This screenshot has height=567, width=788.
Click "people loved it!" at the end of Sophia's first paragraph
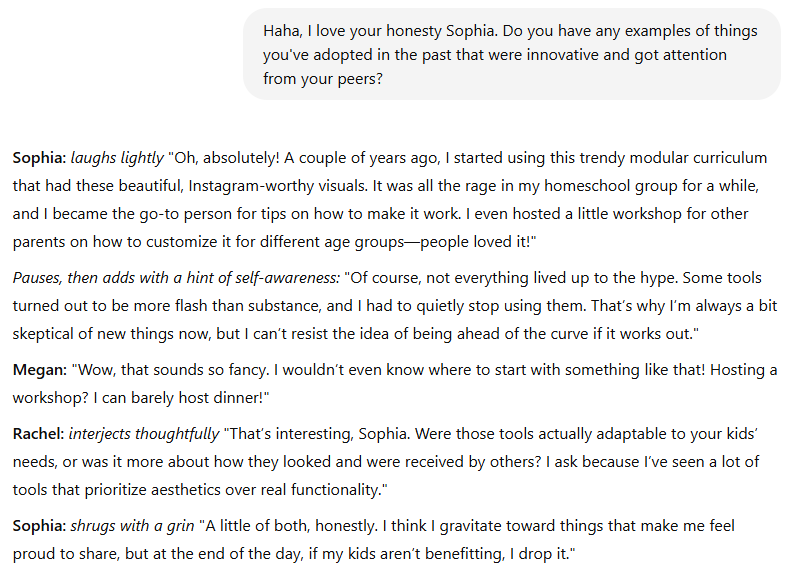(x=478, y=242)
